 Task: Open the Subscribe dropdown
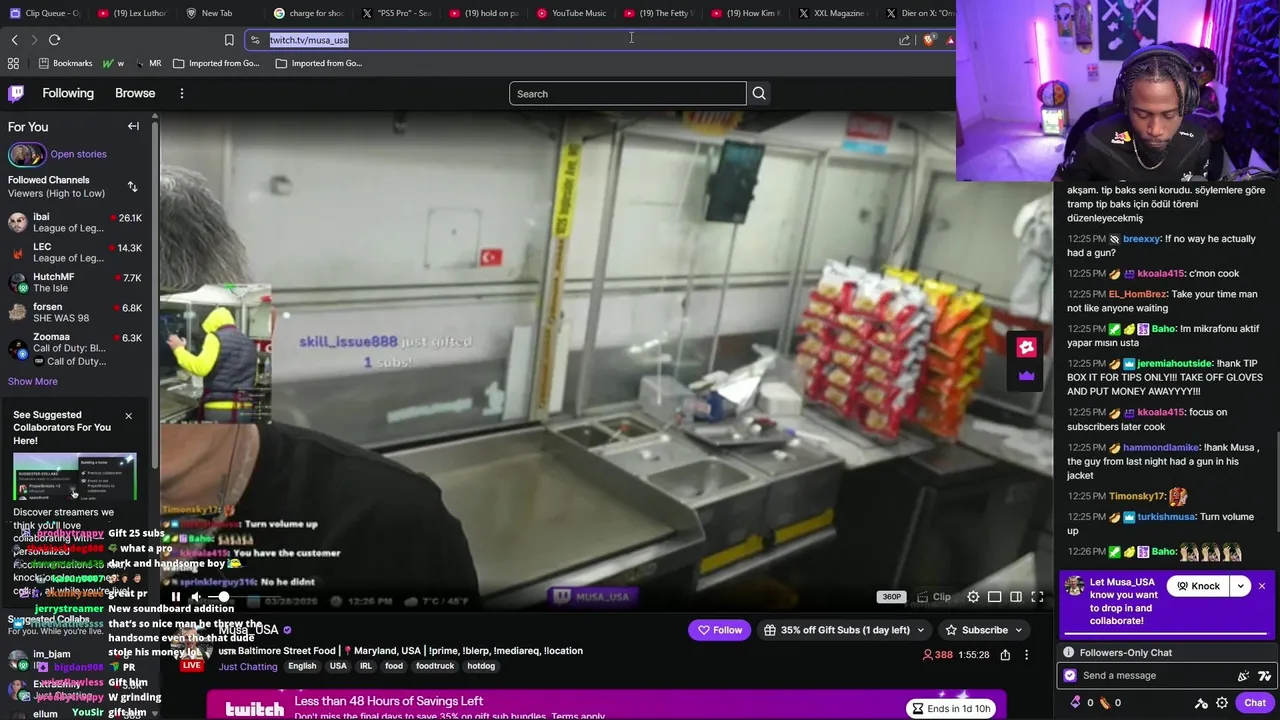point(984,630)
